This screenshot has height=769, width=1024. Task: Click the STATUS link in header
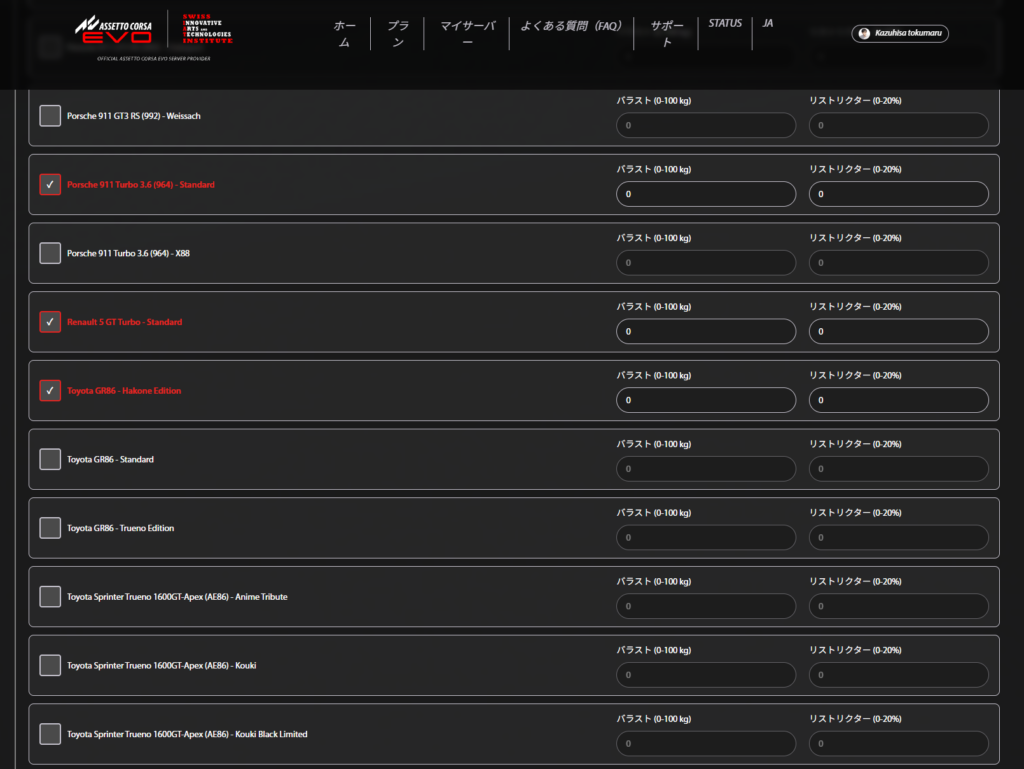tap(725, 23)
